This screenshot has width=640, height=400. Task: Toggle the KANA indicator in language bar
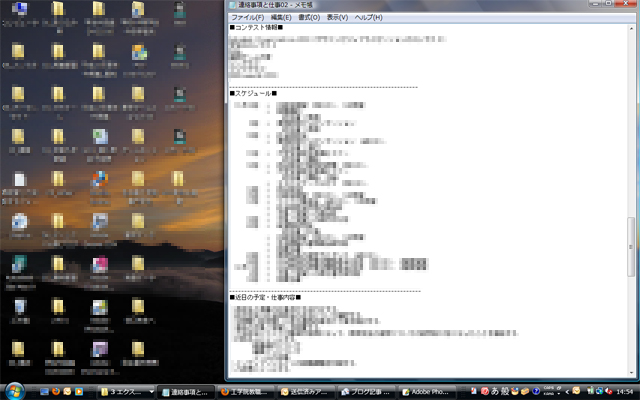coord(549,394)
